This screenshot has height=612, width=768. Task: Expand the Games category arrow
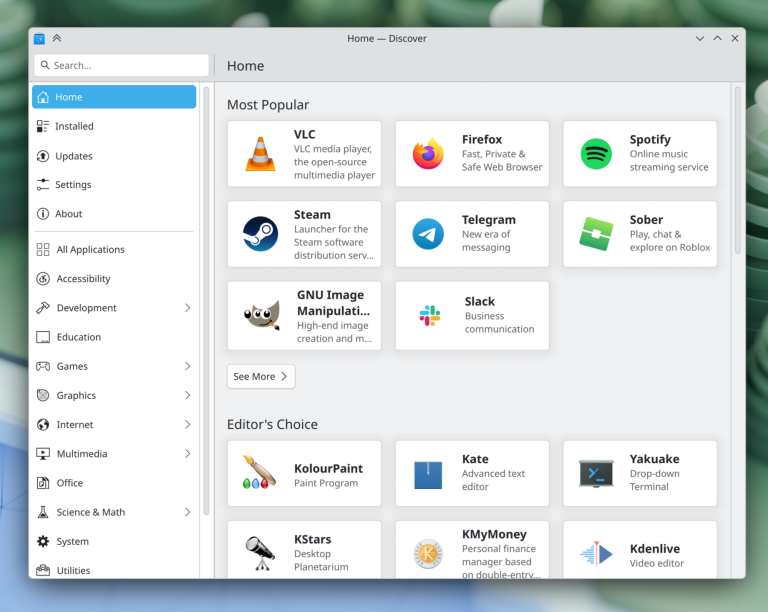[188, 366]
